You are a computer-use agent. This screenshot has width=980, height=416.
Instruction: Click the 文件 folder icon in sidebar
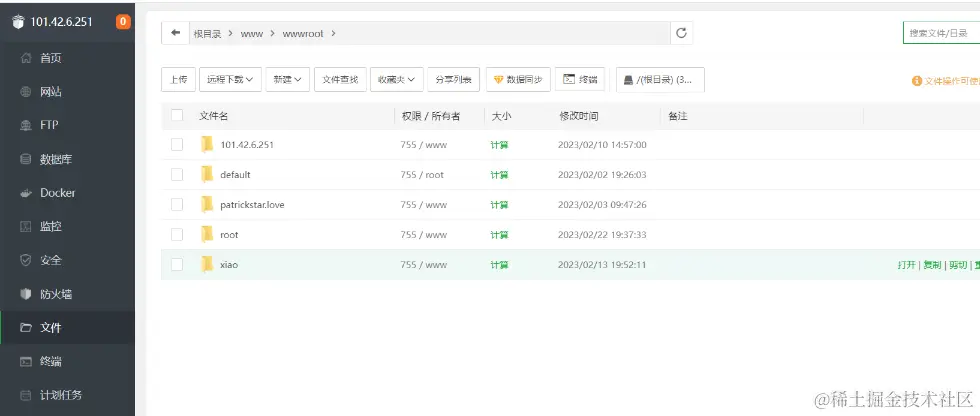coord(26,327)
